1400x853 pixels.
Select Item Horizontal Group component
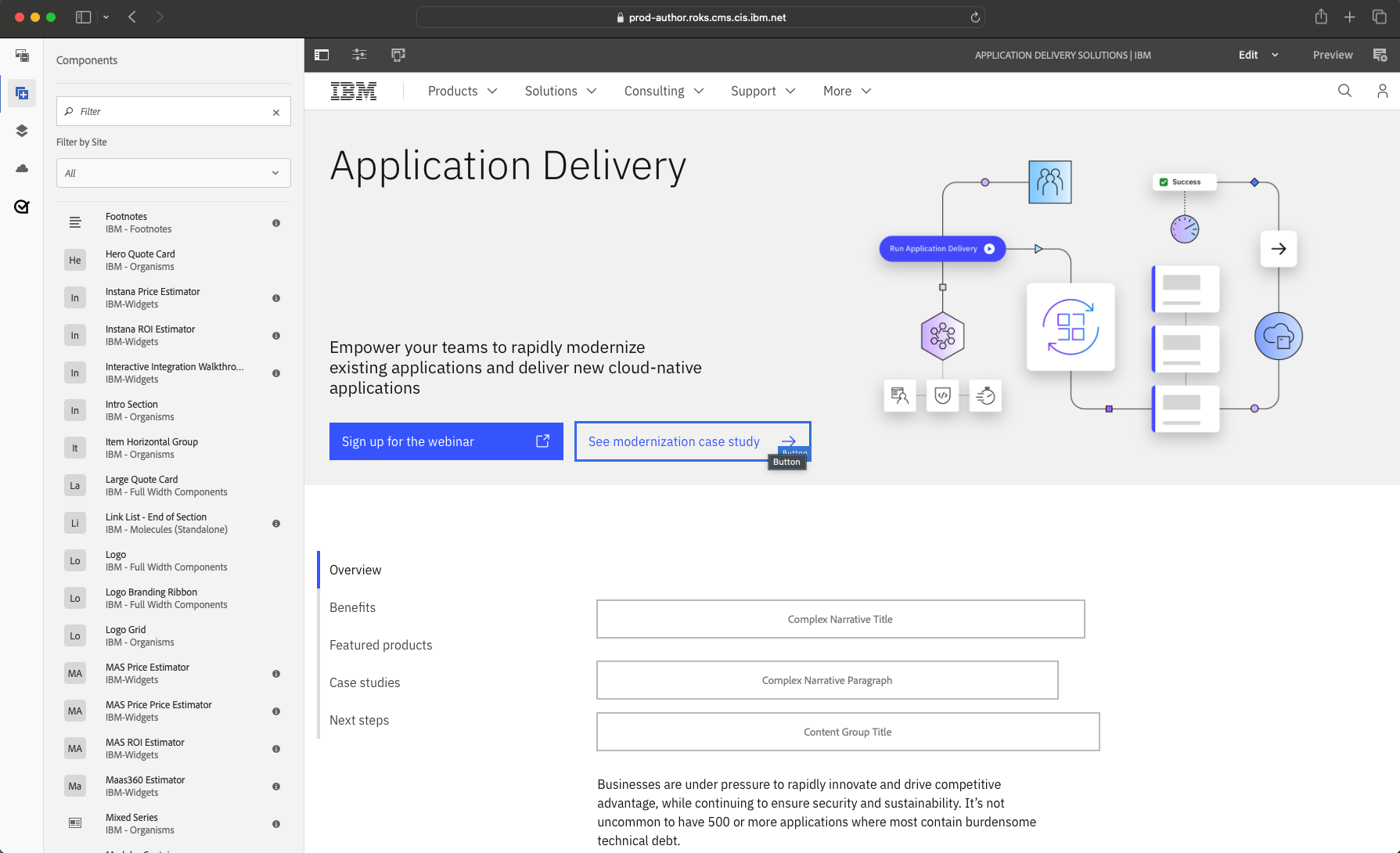(x=174, y=448)
